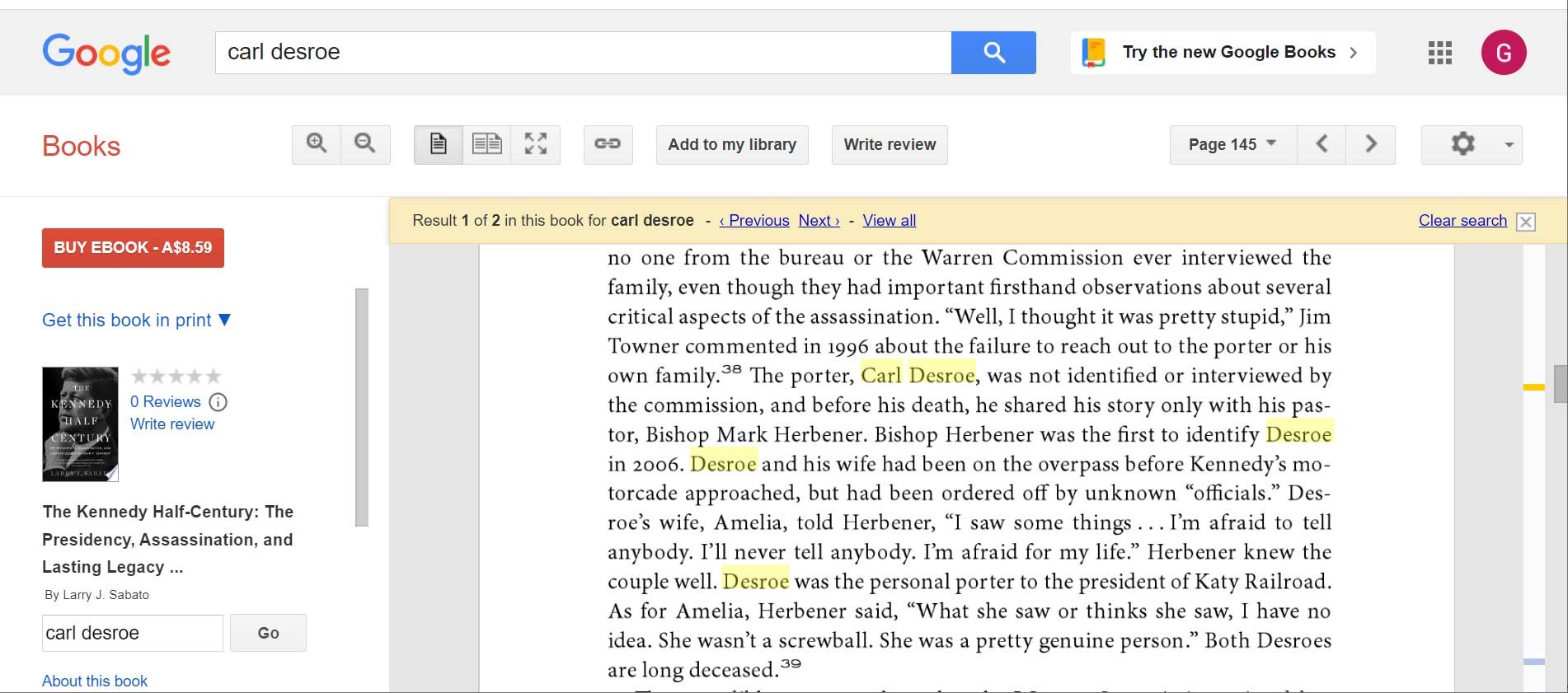Viewport: 1568px width, 693px height.
Task: Open the Page 145 dropdown
Action: pos(1232,144)
